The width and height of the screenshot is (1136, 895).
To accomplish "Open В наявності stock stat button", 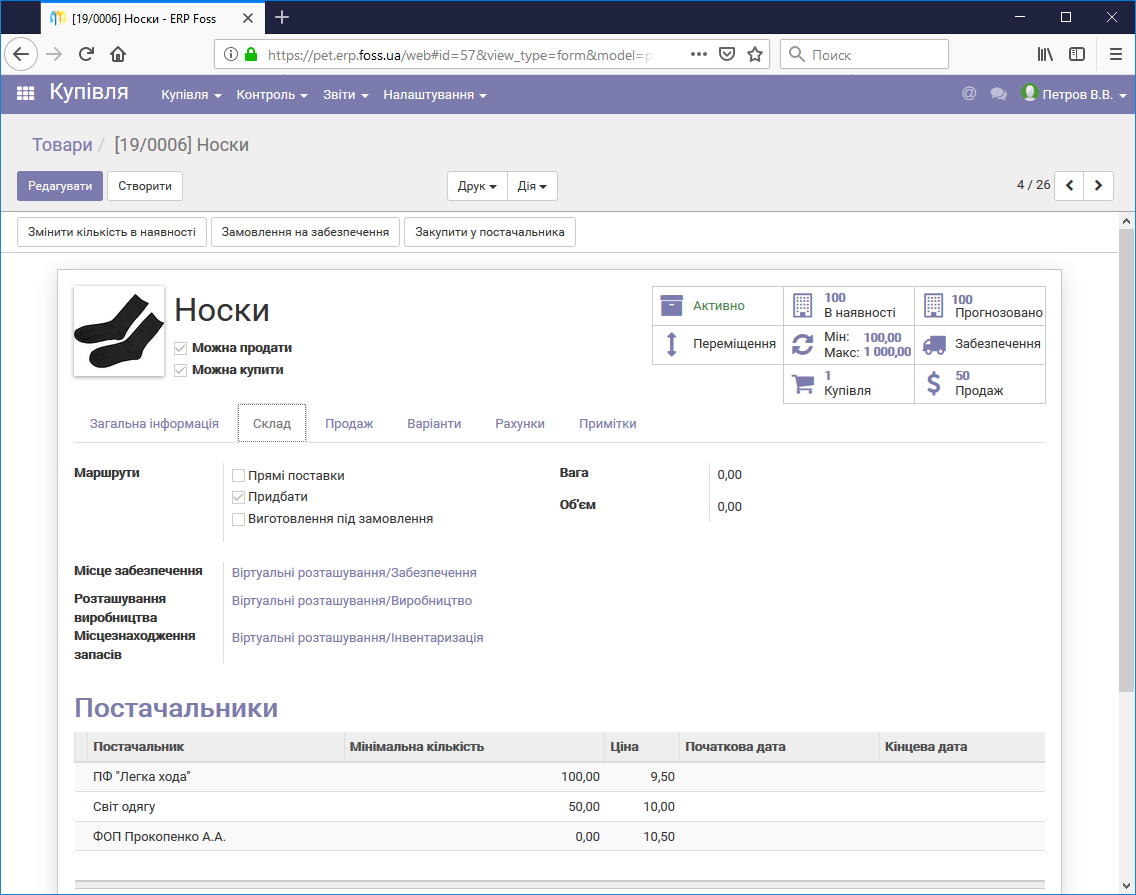I will pyautogui.click(x=848, y=306).
